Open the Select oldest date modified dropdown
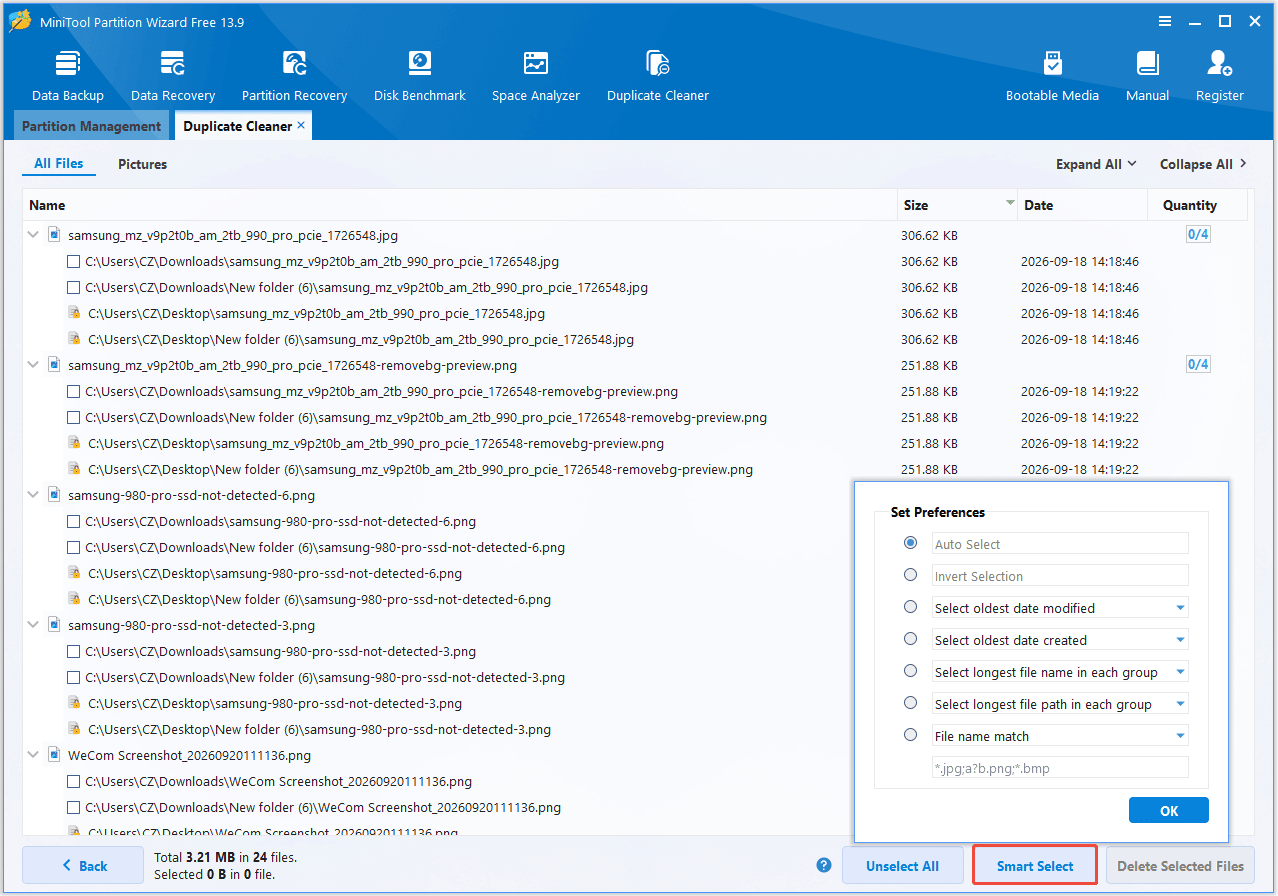This screenshot has height=896, width=1278. point(1060,608)
